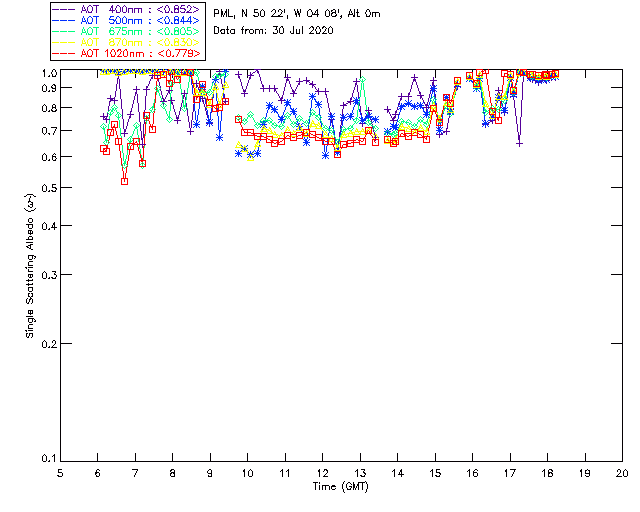Click the 0.5 label on the y-axis
Viewport: 640px width, 512px height.
point(48,188)
